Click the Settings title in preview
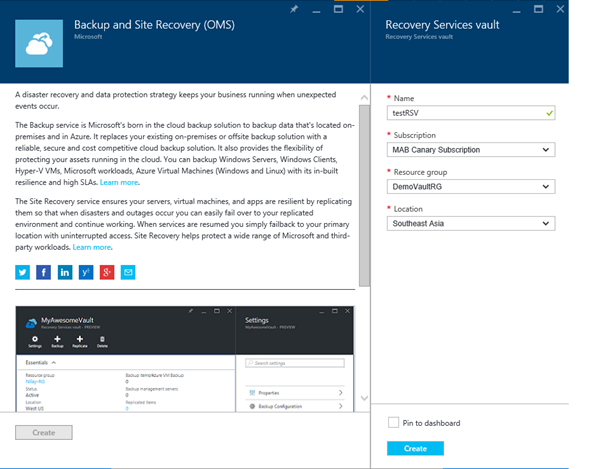Viewport: 610px width, 469px height. (257, 320)
